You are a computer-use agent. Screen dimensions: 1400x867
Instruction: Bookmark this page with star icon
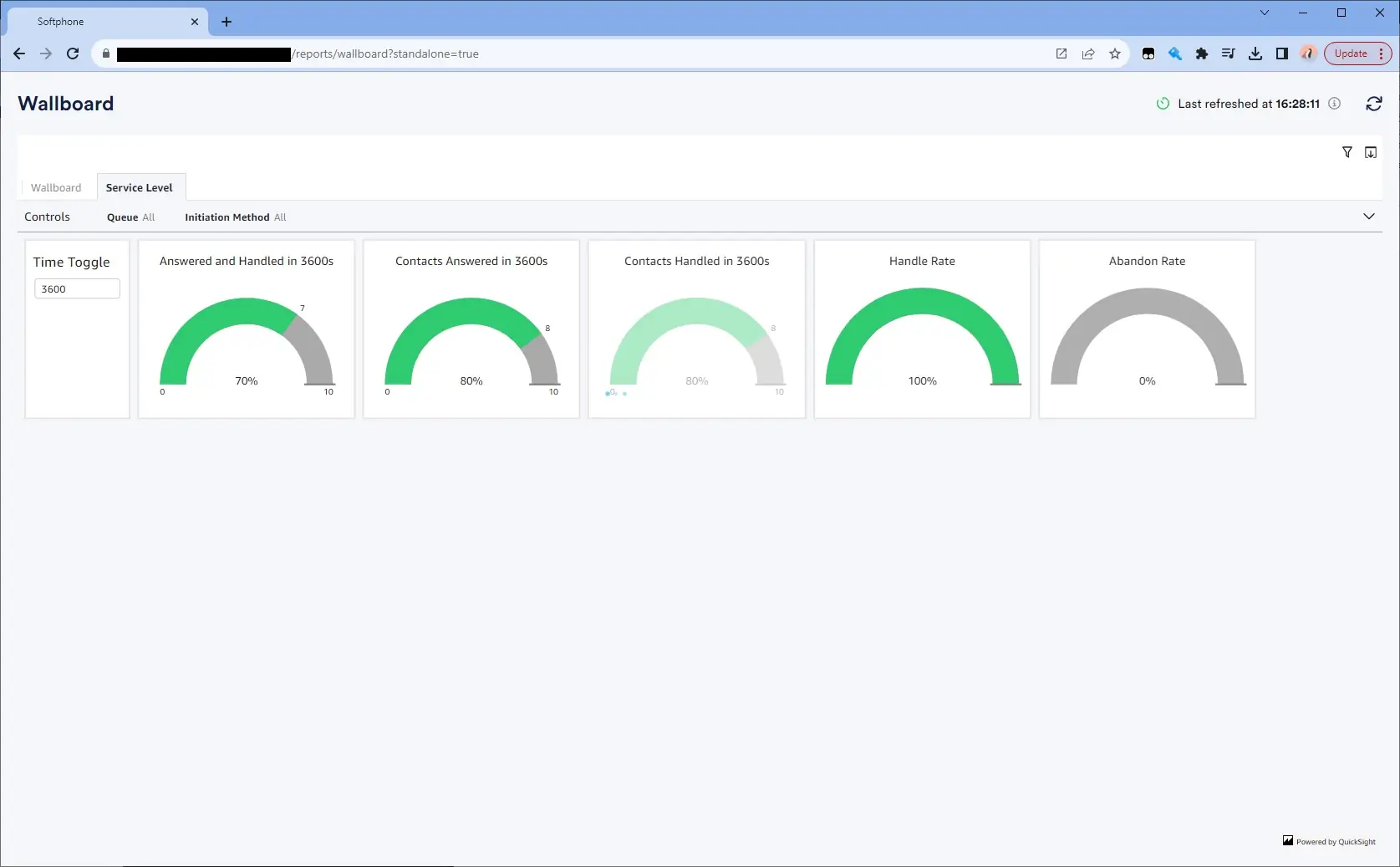[x=1114, y=54]
